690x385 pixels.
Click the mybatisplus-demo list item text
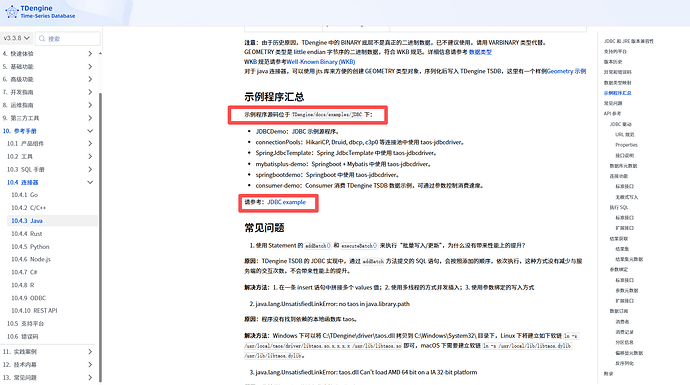(x=344, y=164)
